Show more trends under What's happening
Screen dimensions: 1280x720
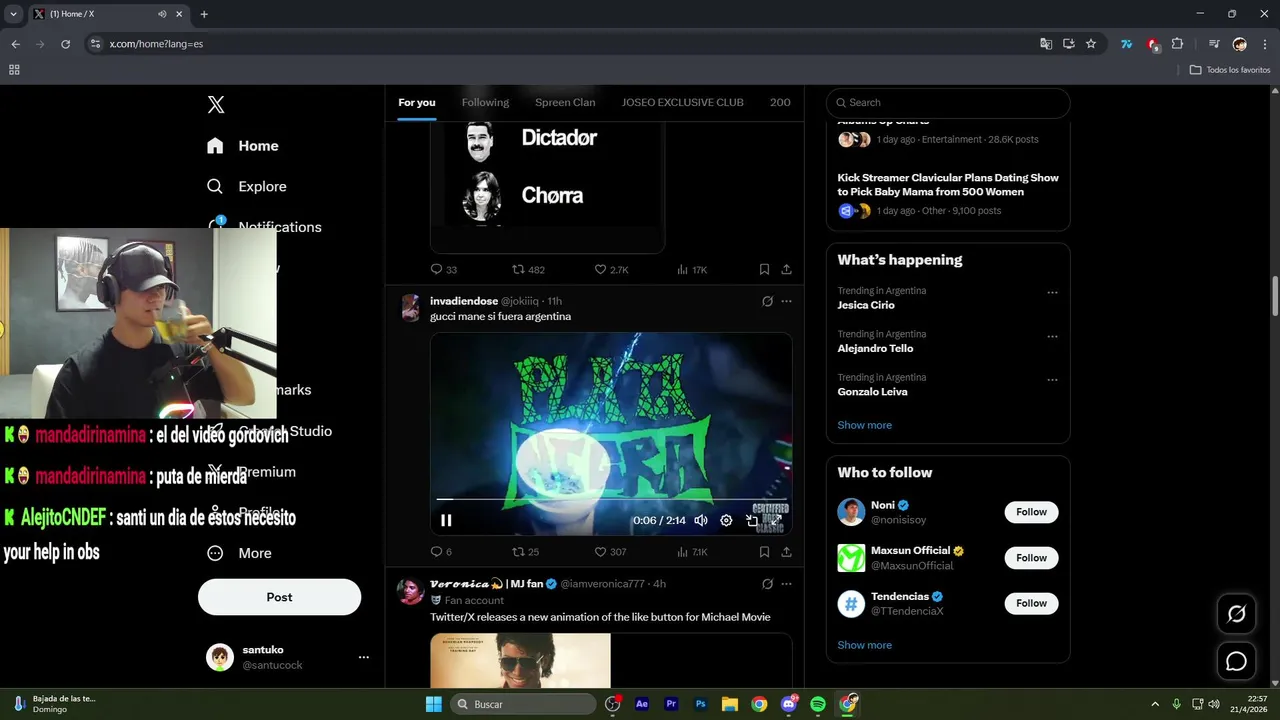click(x=864, y=425)
